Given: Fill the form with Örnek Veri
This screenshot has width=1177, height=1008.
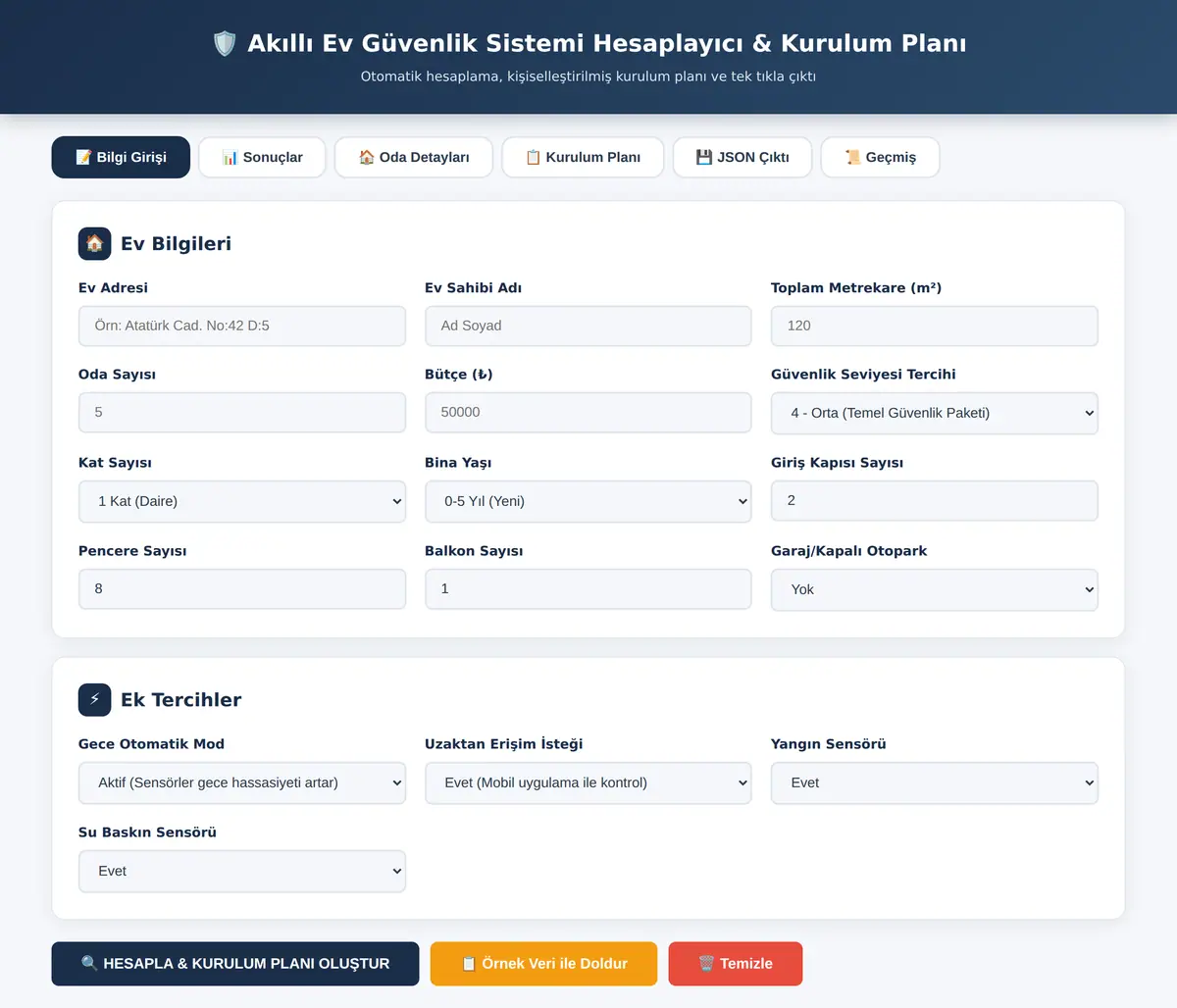Looking at the screenshot, I should [543, 964].
